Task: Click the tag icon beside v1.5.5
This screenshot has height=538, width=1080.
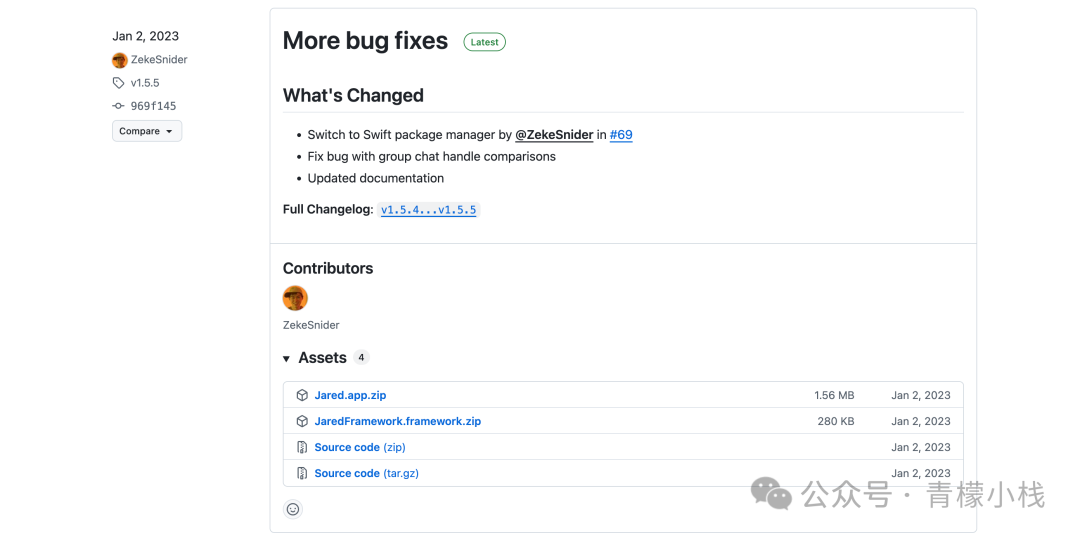Action: 119,83
